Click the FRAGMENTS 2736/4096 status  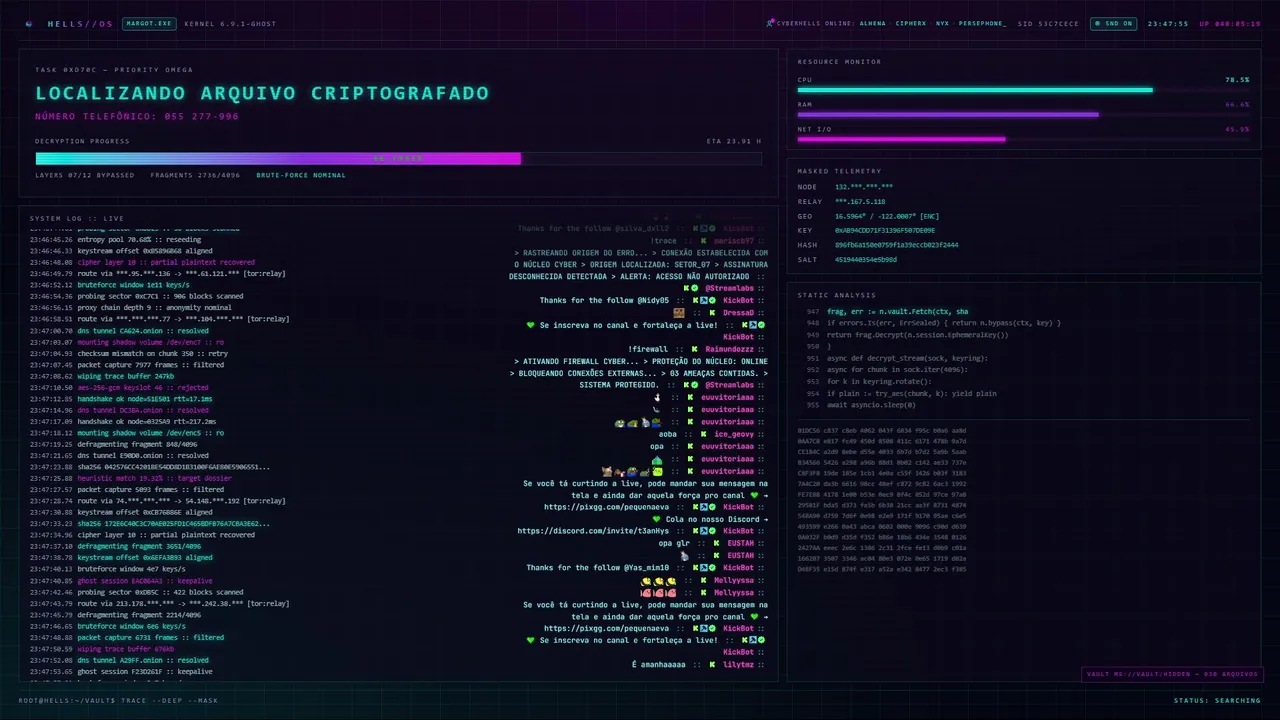click(195, 175)
